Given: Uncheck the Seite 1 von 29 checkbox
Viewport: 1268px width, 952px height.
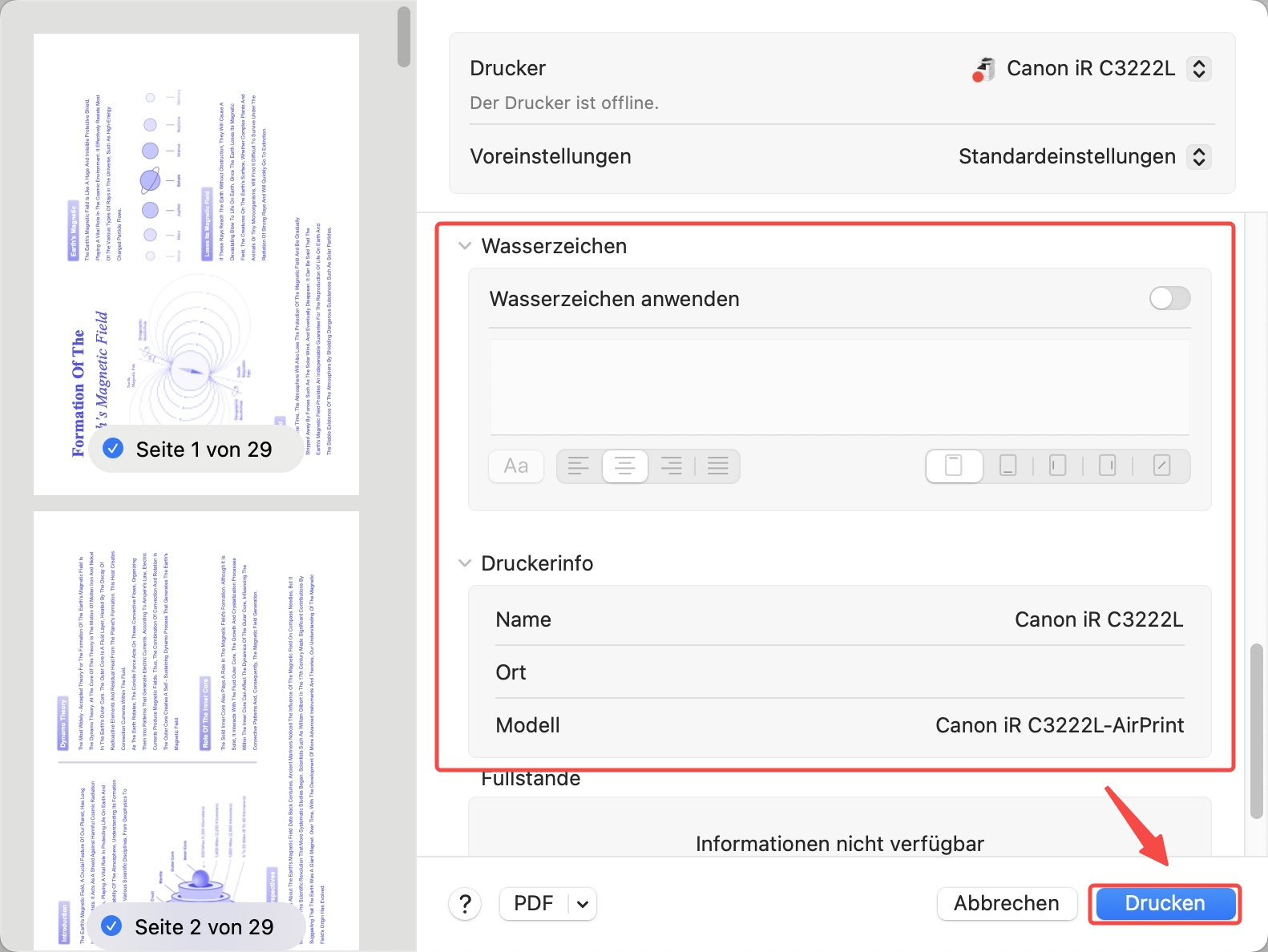Looking at the screenshot, I should (x=113, y=449).
